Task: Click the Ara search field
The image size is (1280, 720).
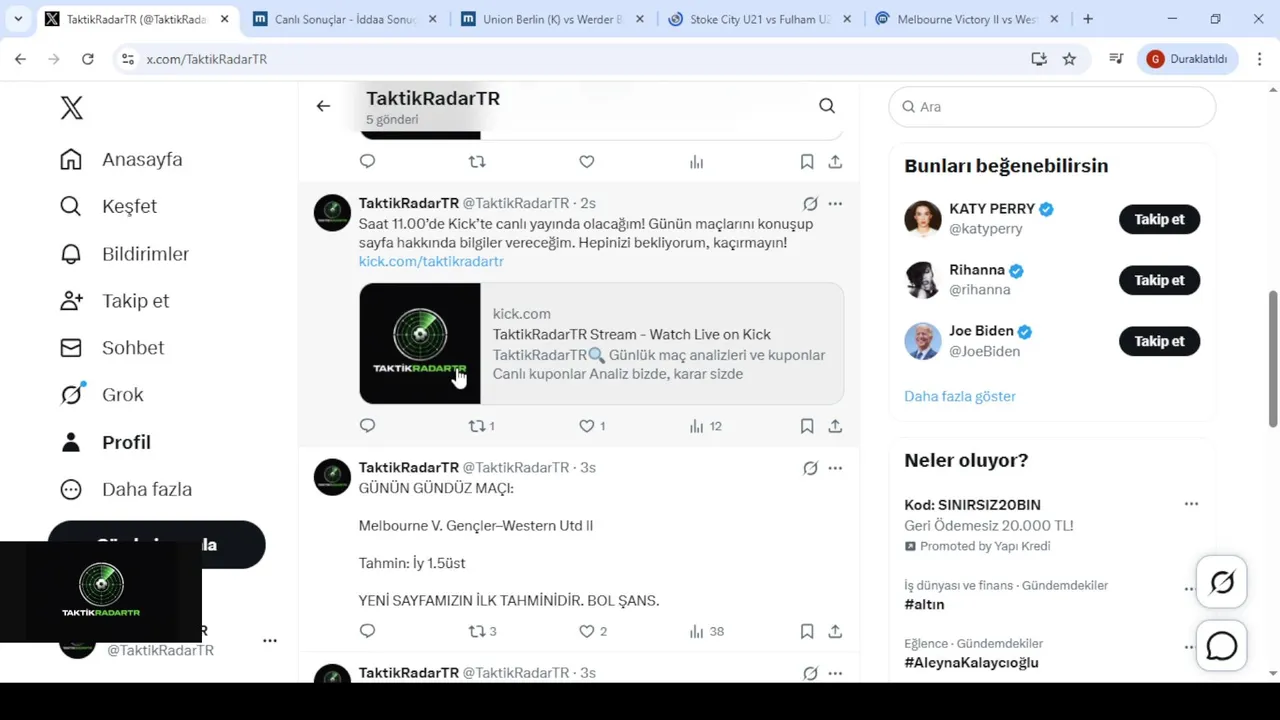Action: point(1052,106)
